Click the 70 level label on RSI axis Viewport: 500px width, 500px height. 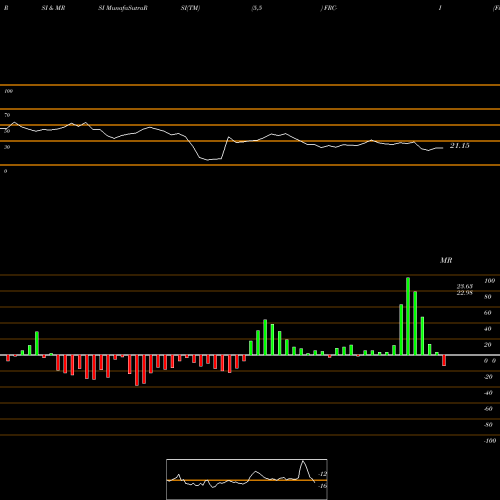pyautogui.click(x=7, y=115)
